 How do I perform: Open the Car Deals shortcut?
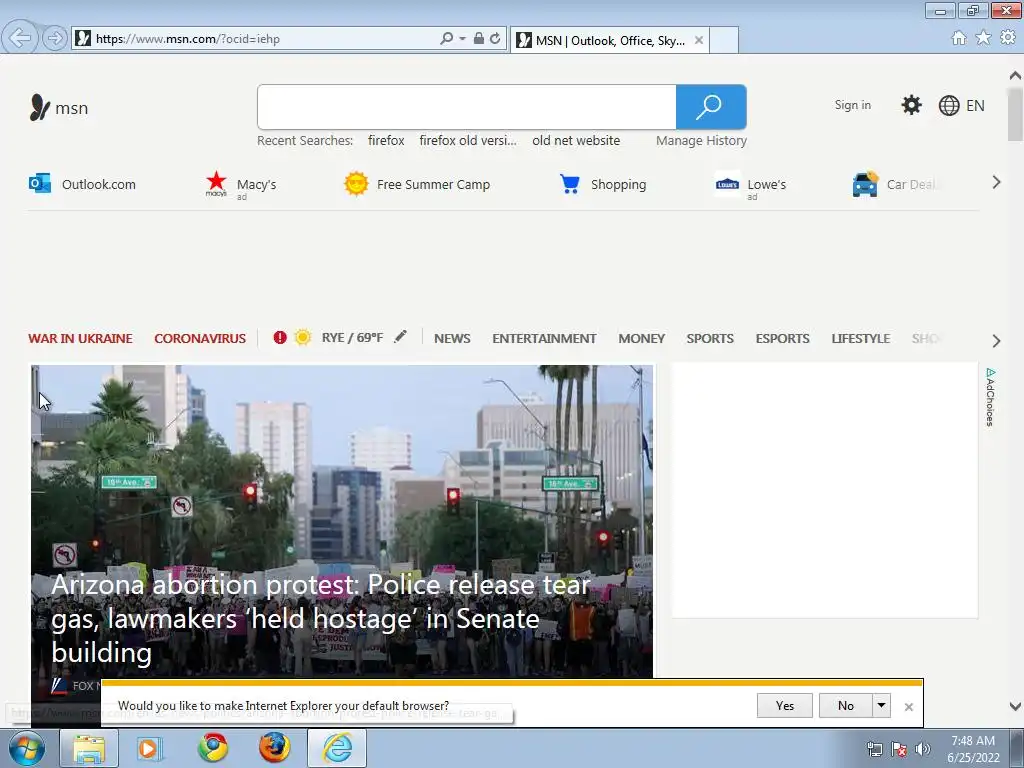point(895,184)
